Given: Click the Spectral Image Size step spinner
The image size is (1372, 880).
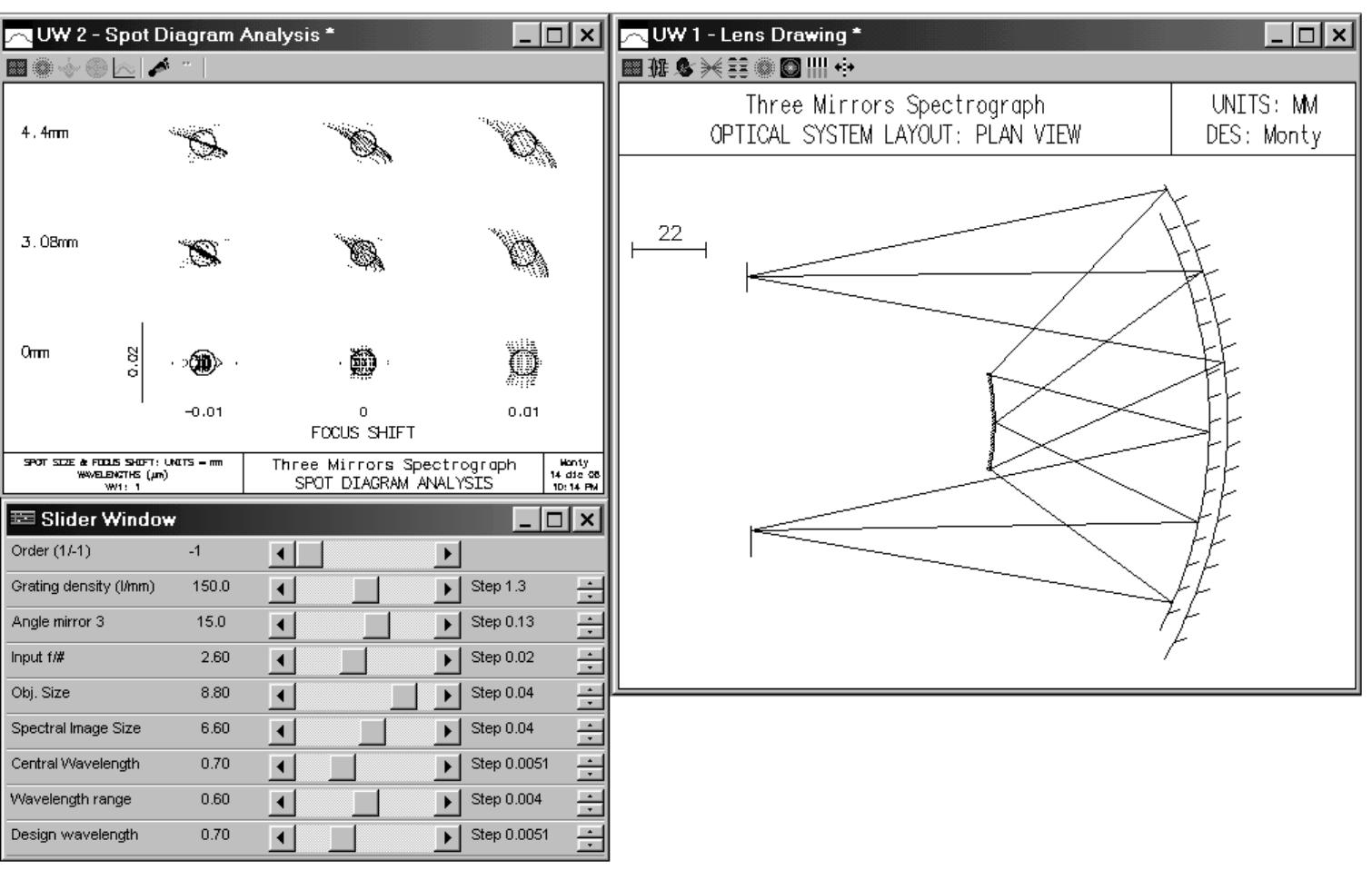Looking at the screenshot, I should [590, 730].
